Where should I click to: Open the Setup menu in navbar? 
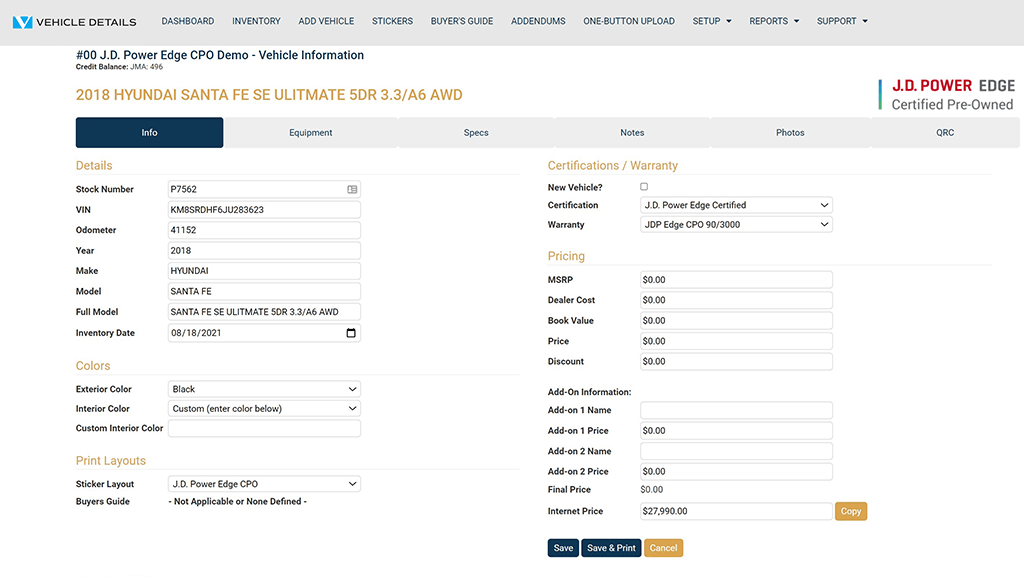(712, 21)
